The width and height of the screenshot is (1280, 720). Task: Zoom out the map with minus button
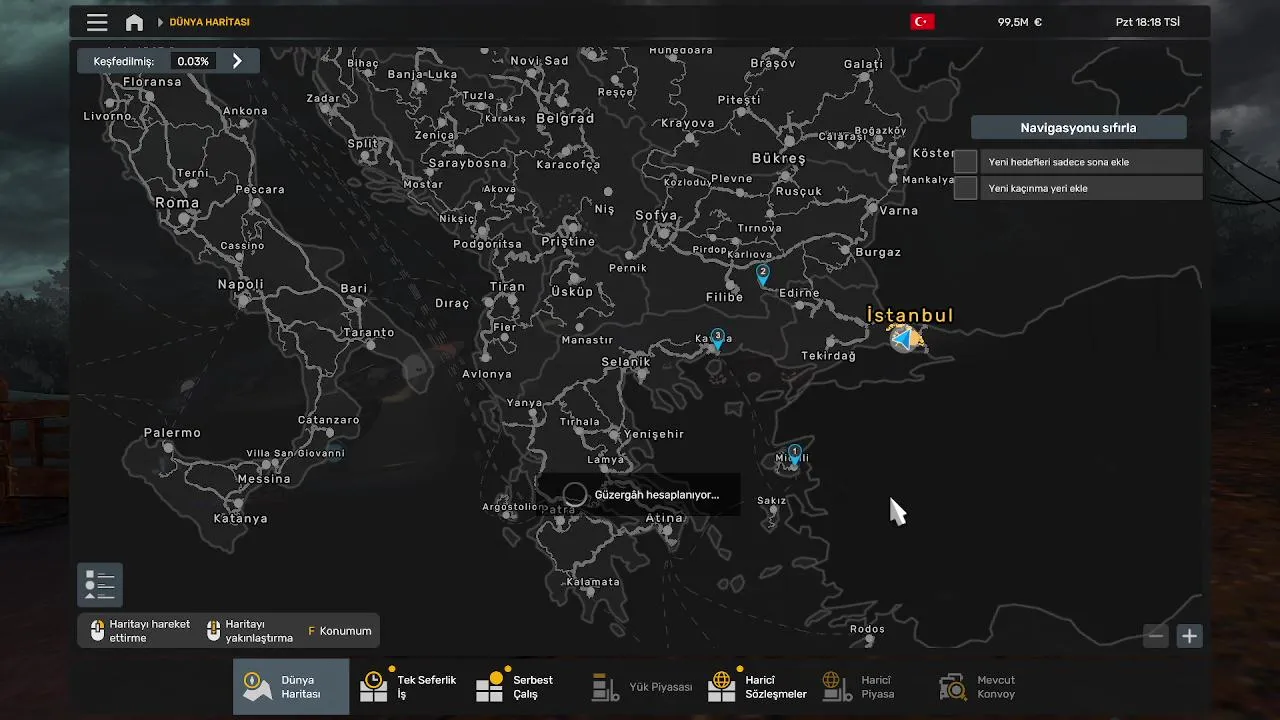click(1156, 635)
